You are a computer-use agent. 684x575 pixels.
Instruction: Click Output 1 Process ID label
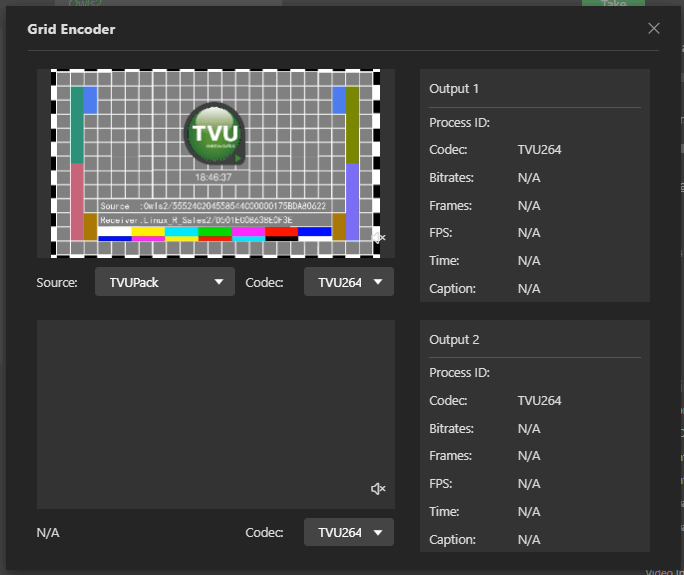point(459,123)
